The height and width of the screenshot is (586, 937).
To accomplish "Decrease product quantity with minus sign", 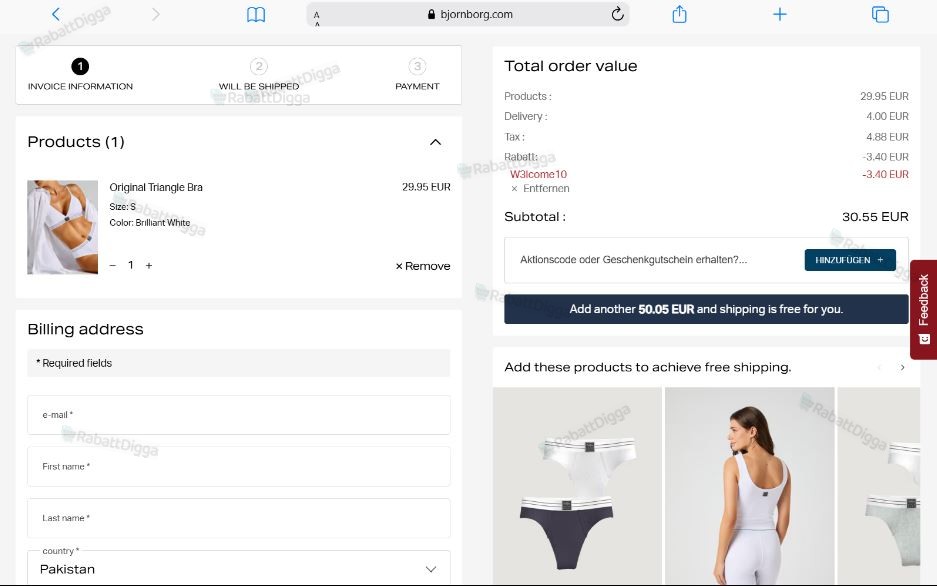I will pyautogui.click(x=113, y=265).
